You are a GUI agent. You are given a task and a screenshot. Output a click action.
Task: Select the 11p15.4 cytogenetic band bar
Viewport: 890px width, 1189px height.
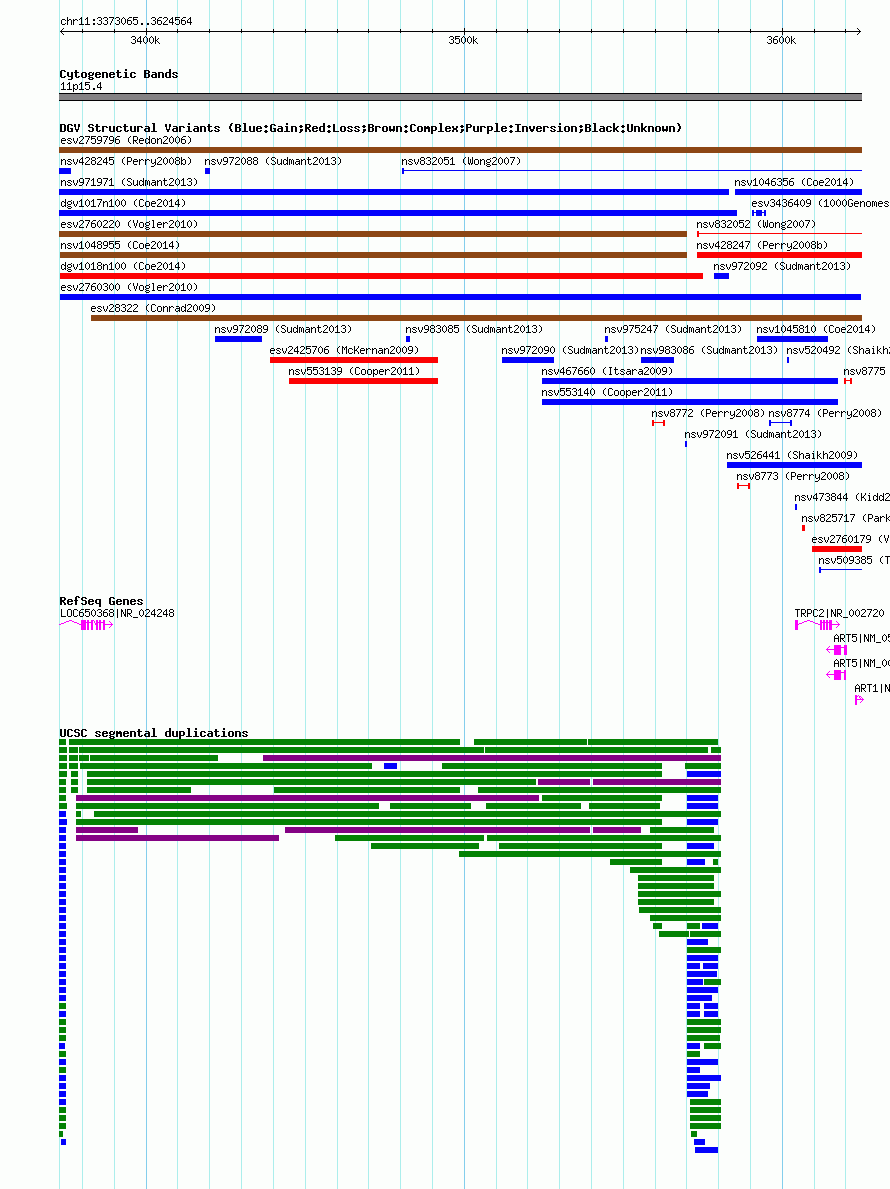pyautogui.click(x=460, y=97)
